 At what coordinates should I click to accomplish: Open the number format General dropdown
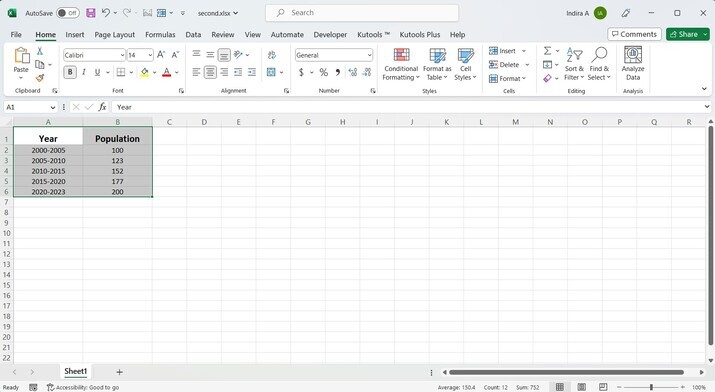pos(369,55)
